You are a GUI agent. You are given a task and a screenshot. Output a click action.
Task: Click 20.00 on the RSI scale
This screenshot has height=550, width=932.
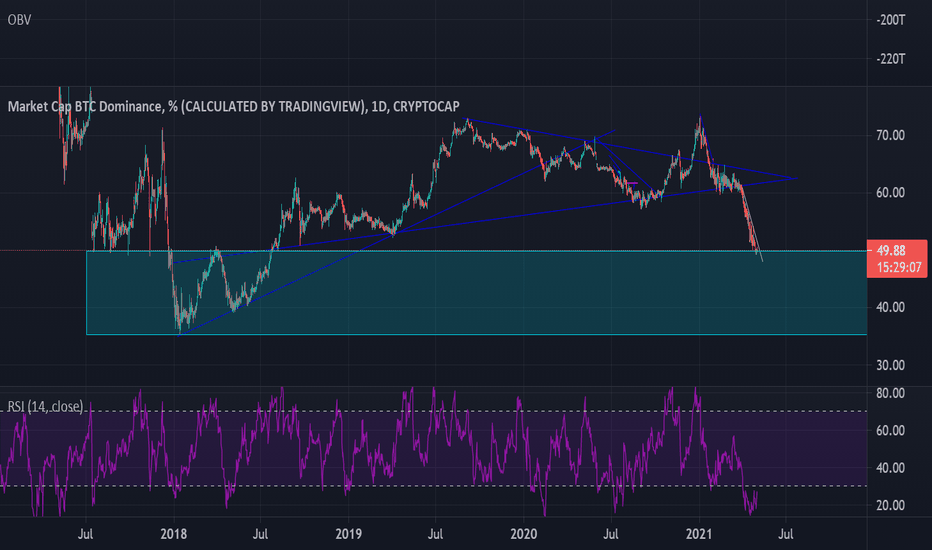890,505
